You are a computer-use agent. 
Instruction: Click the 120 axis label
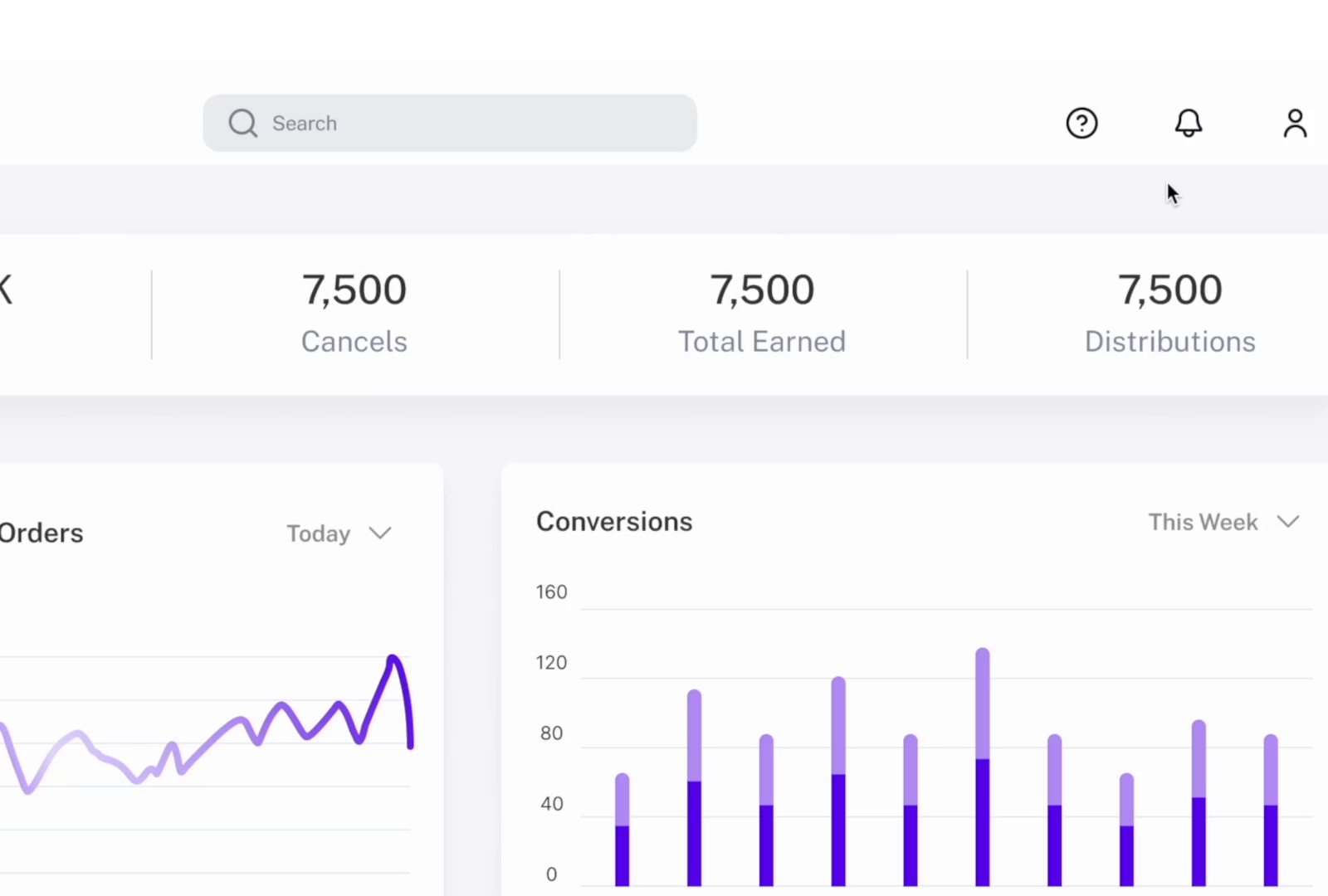pos(551,663)
